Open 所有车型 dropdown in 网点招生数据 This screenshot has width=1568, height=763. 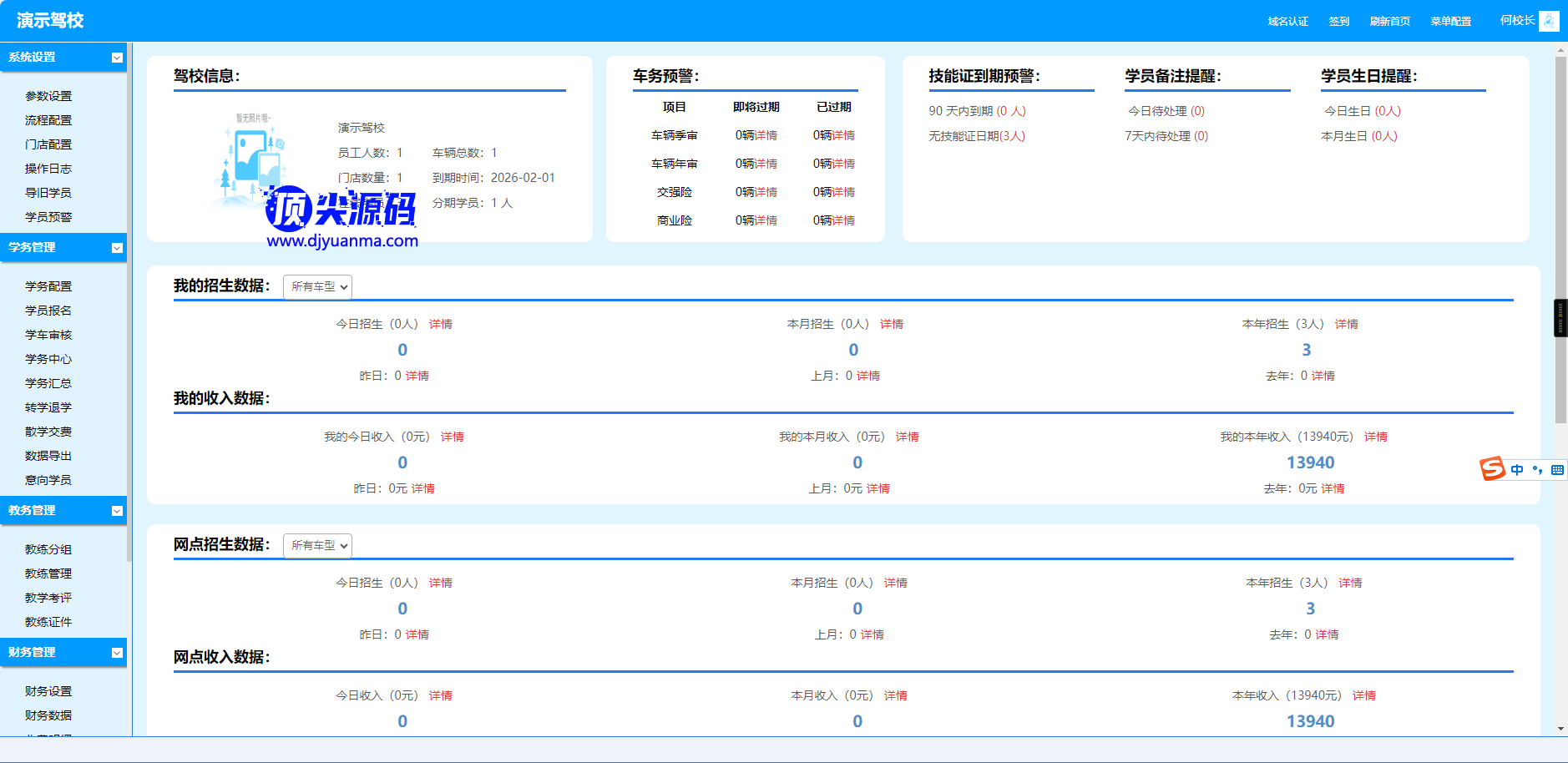click(x=317, y=546)
